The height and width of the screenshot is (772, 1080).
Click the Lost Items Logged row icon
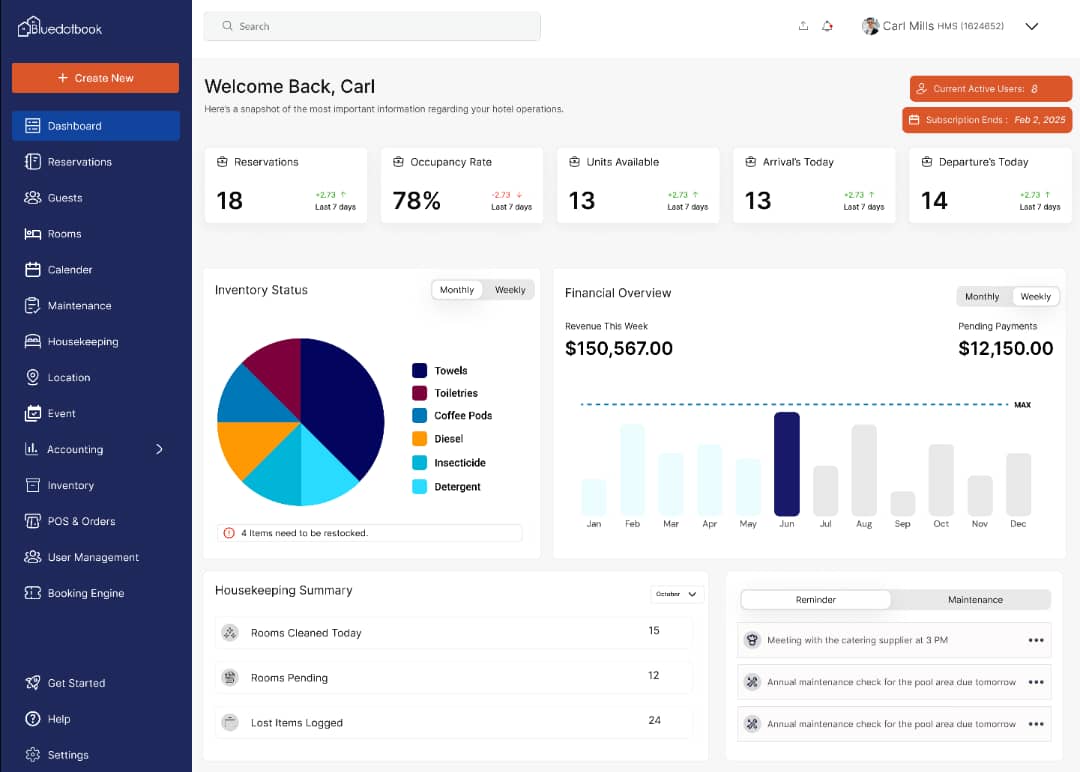pyautogui.click(x=230, y=722)
